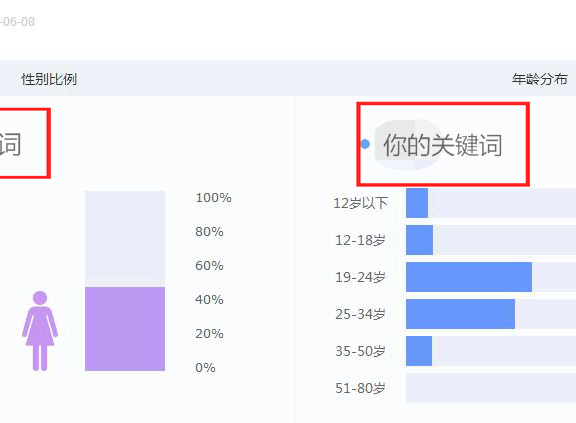Click the 25-34岁 age bar
This screenshot has height=423, width=576.
(460, 314)
